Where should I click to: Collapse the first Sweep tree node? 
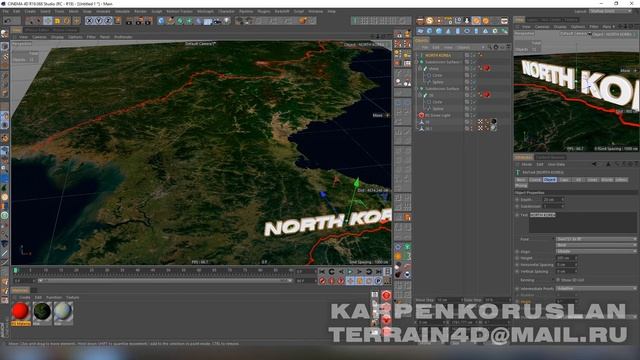[x=420, y=69]
